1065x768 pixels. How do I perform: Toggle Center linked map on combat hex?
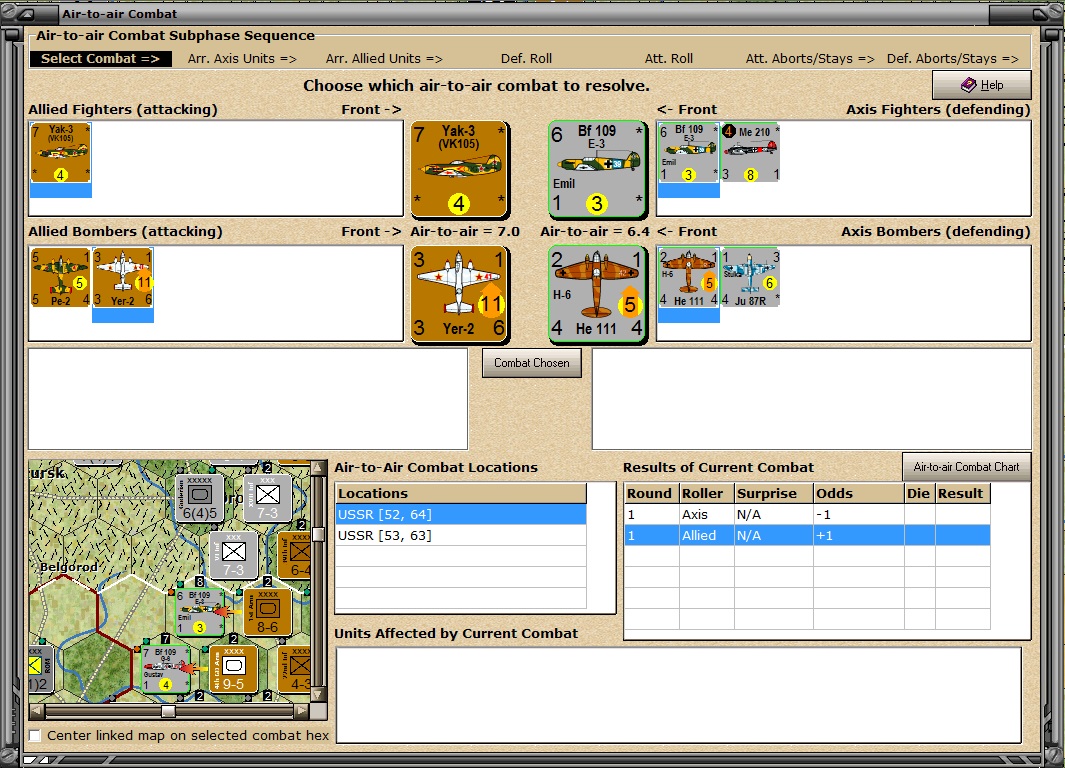point(35,735)
